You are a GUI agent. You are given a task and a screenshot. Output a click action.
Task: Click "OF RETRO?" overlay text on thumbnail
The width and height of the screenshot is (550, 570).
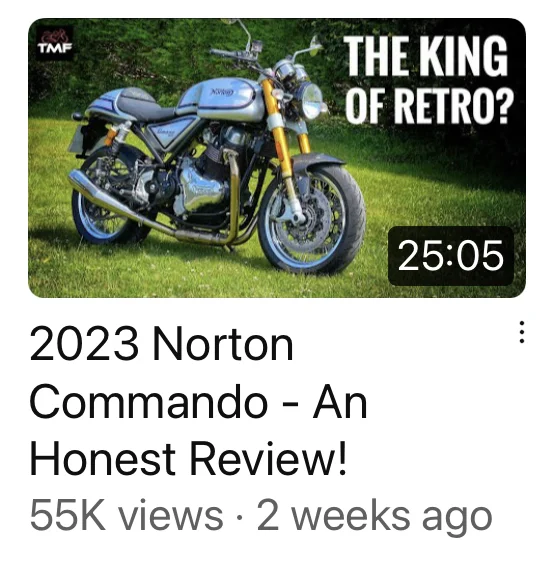pyautogui.click(x=429, y=106)
